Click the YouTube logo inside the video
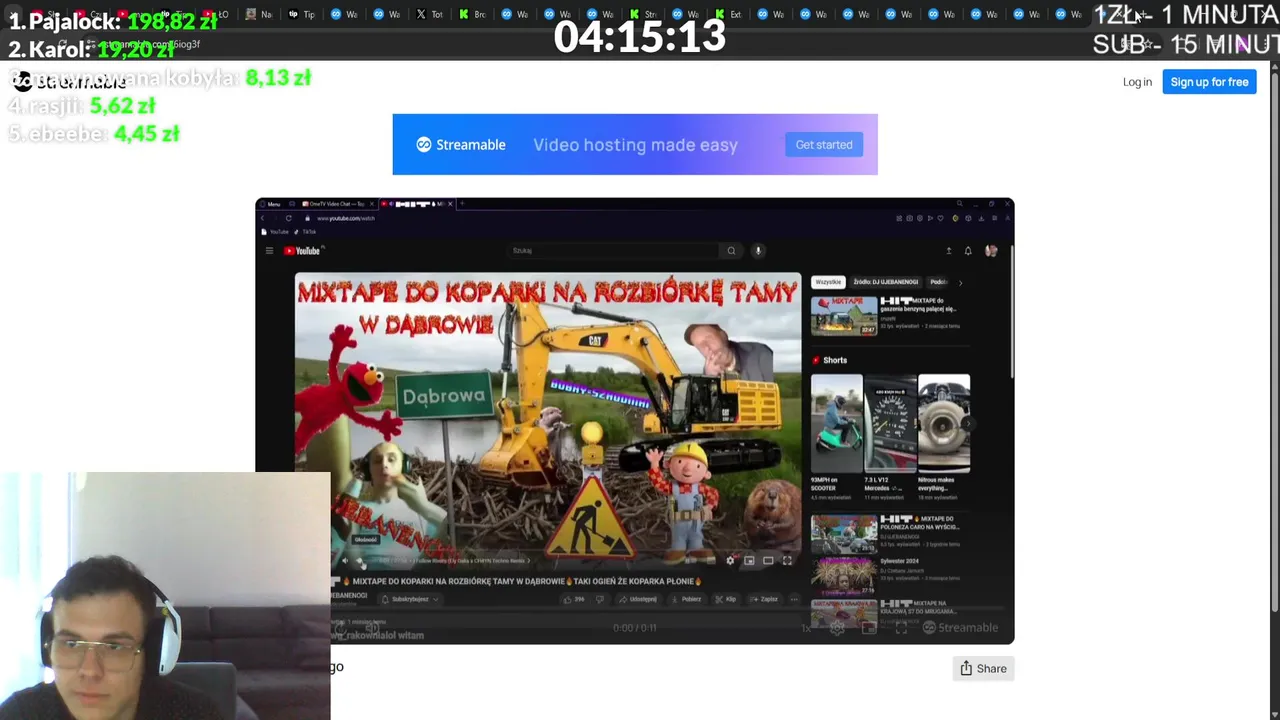The height and width of the screenshot is (720, 1280). 302,251
